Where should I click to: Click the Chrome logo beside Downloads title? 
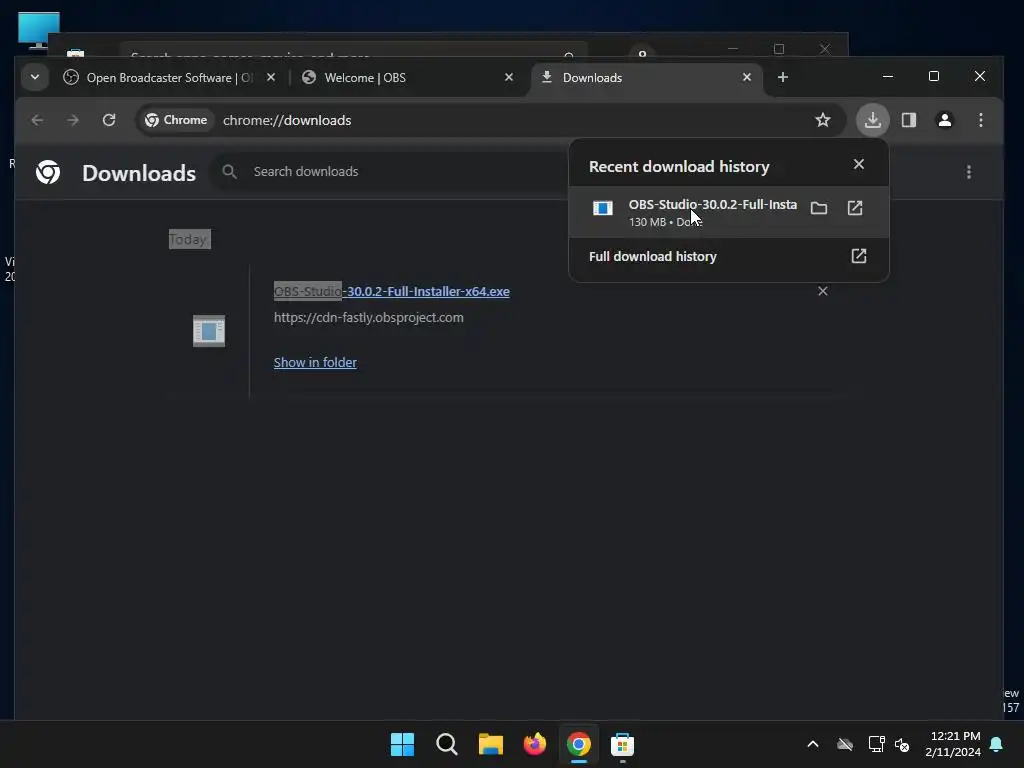[x=48, y=172]
